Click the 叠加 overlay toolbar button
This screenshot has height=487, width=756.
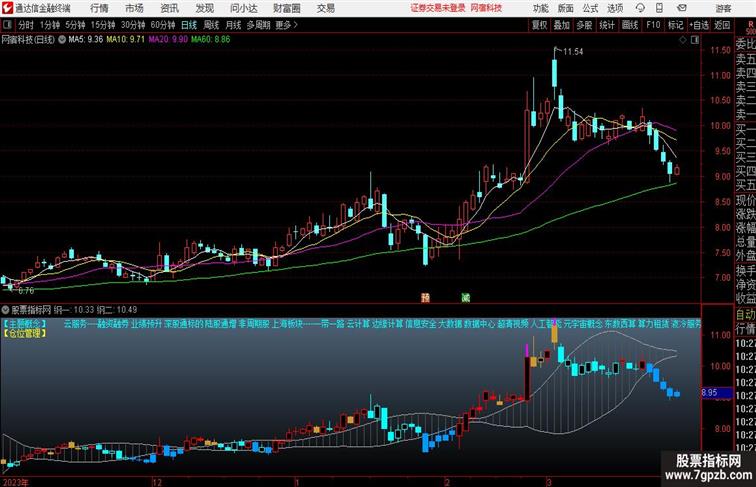pos(562,25)
